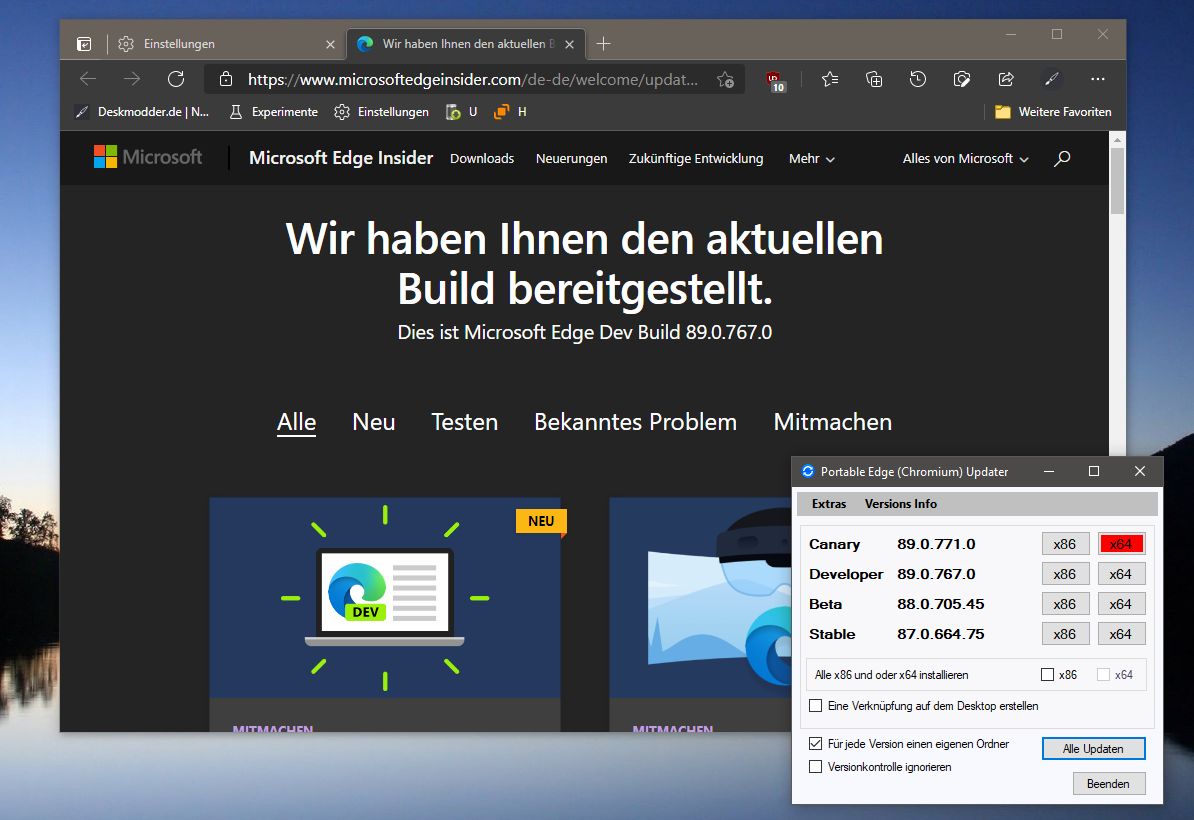Close the 'Wir haben Ihnen den aktuellen' tab
The height and width of the screenshot is (820, 1194).
coord(570,44)
